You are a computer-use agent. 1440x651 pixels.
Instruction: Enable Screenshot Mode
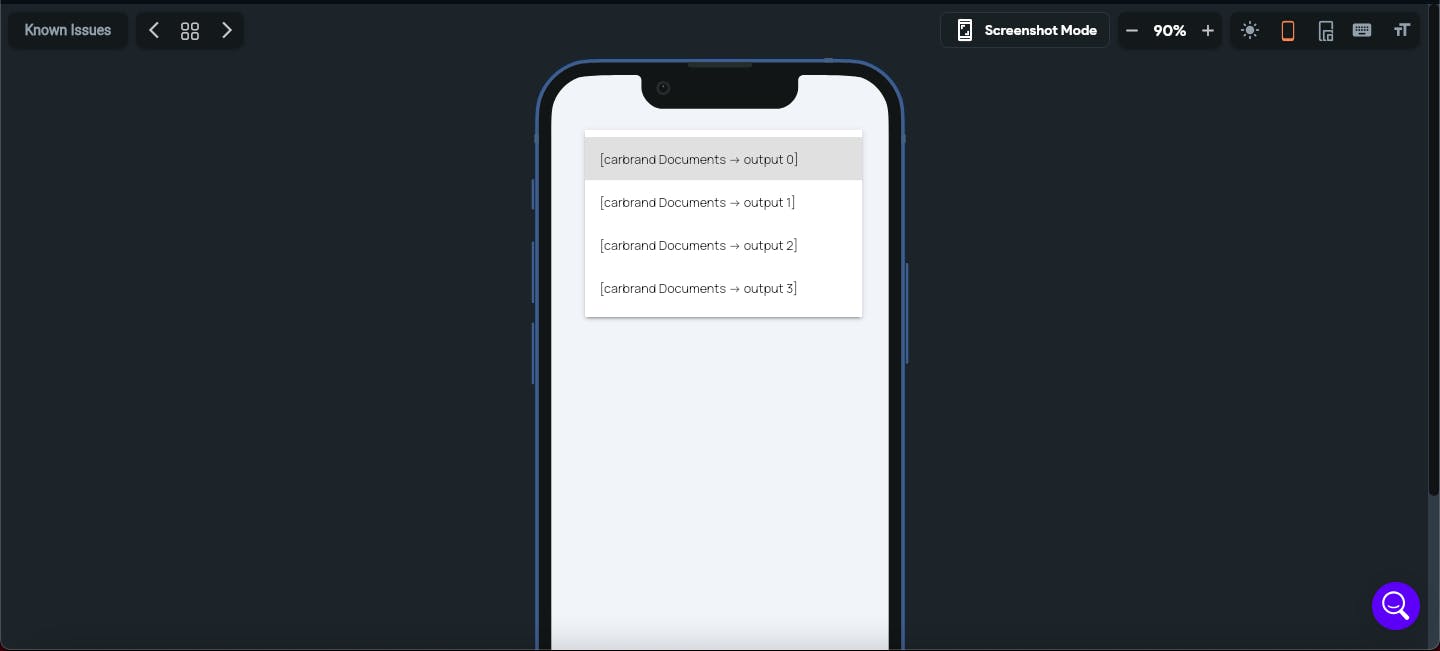click(1025, 30)
